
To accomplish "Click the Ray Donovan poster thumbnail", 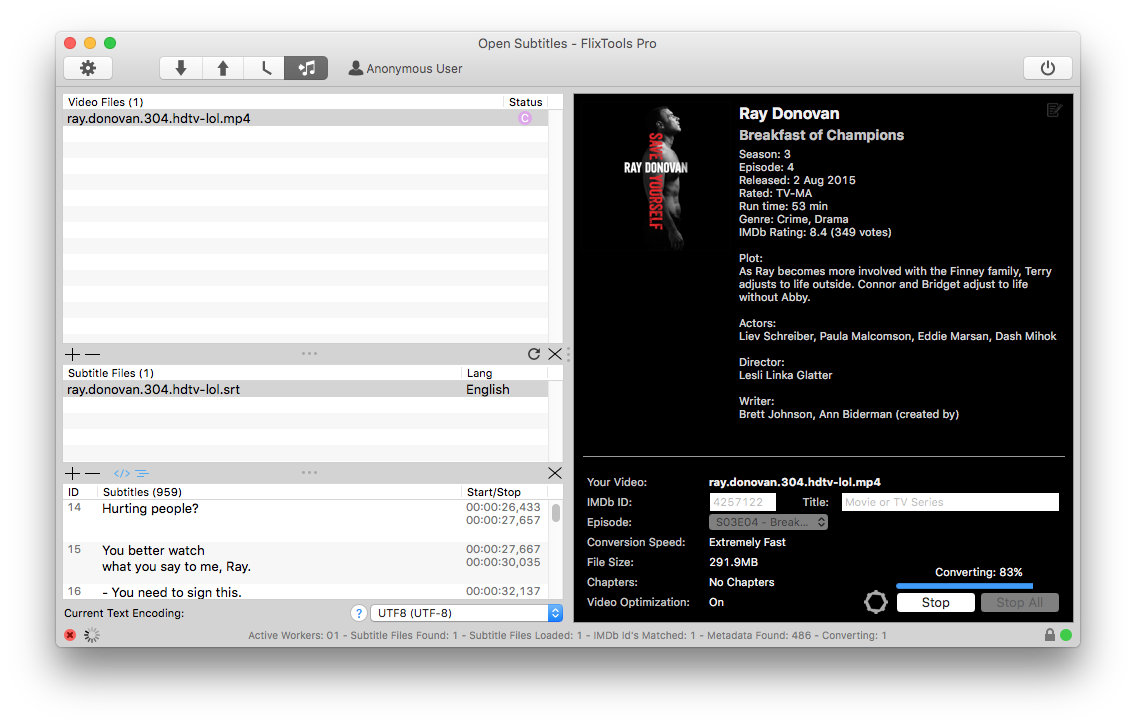I will point(656,177).
